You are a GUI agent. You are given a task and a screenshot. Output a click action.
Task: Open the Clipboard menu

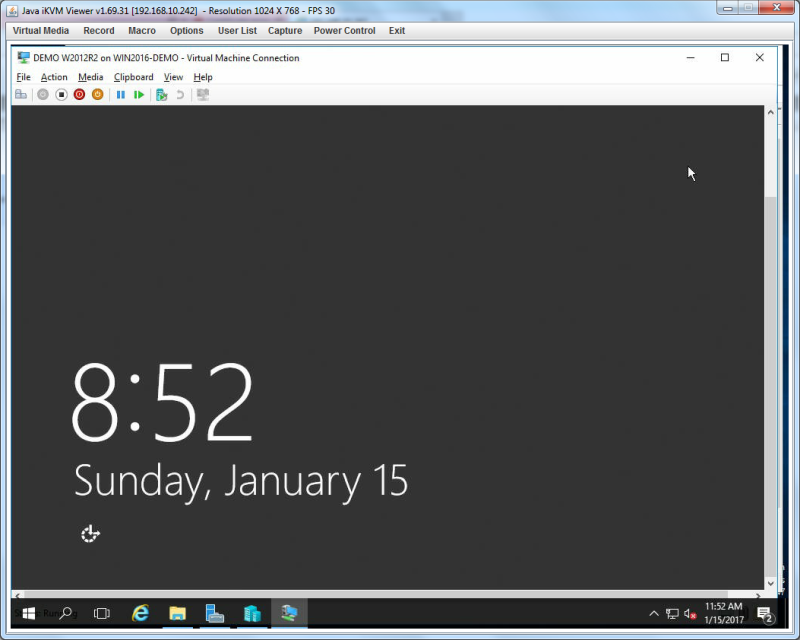pyautogui.click(x=134, y=77)
